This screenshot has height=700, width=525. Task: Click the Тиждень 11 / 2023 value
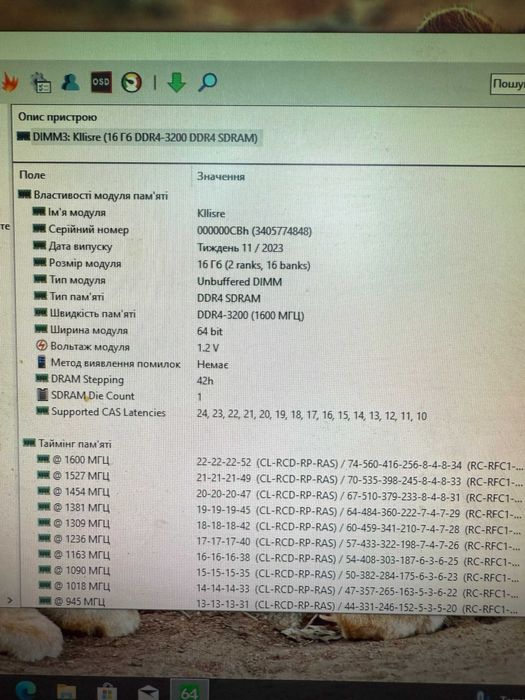coord(240,248)
